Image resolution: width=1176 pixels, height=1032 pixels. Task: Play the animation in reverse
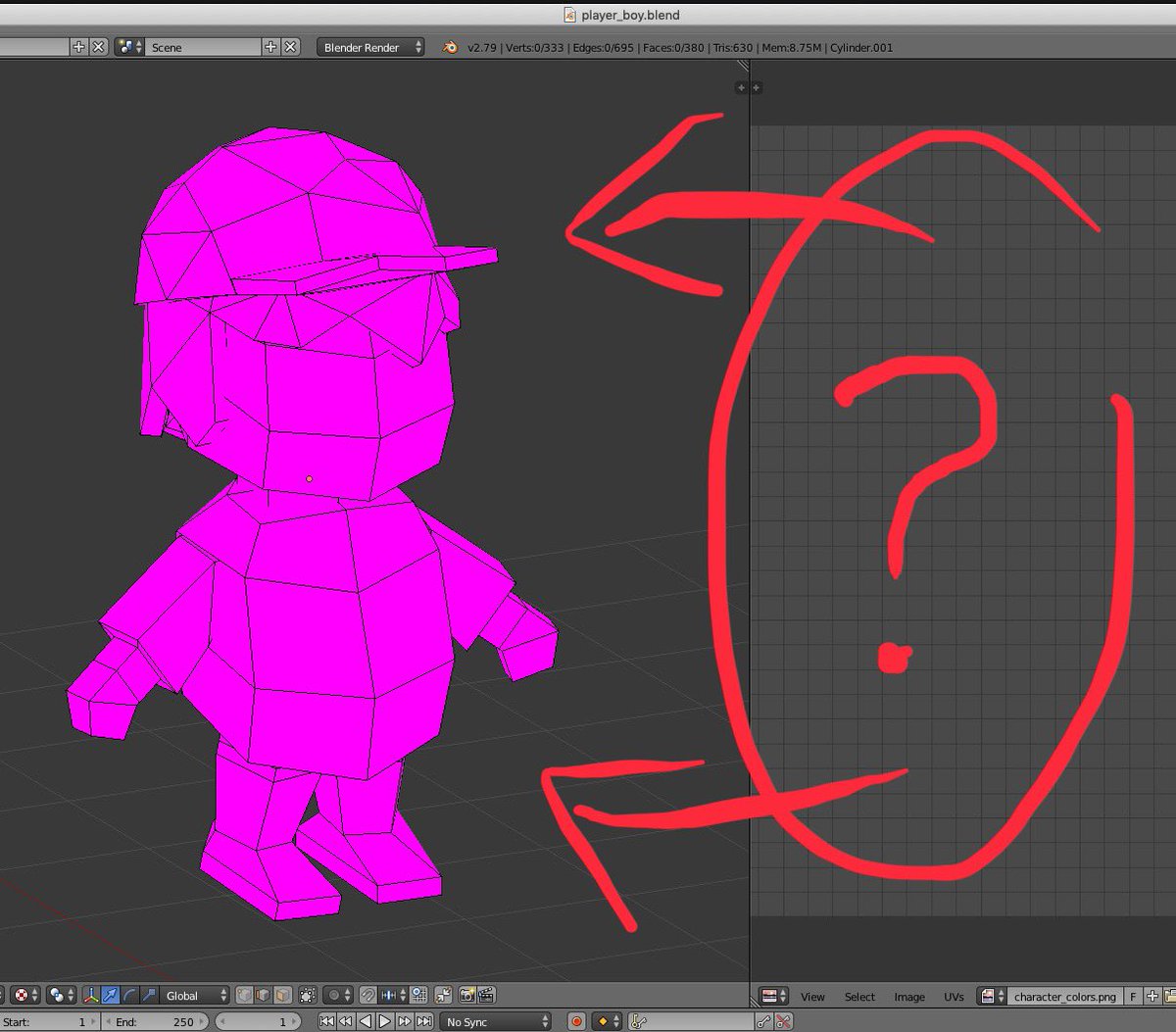[x=365, y=1021]
